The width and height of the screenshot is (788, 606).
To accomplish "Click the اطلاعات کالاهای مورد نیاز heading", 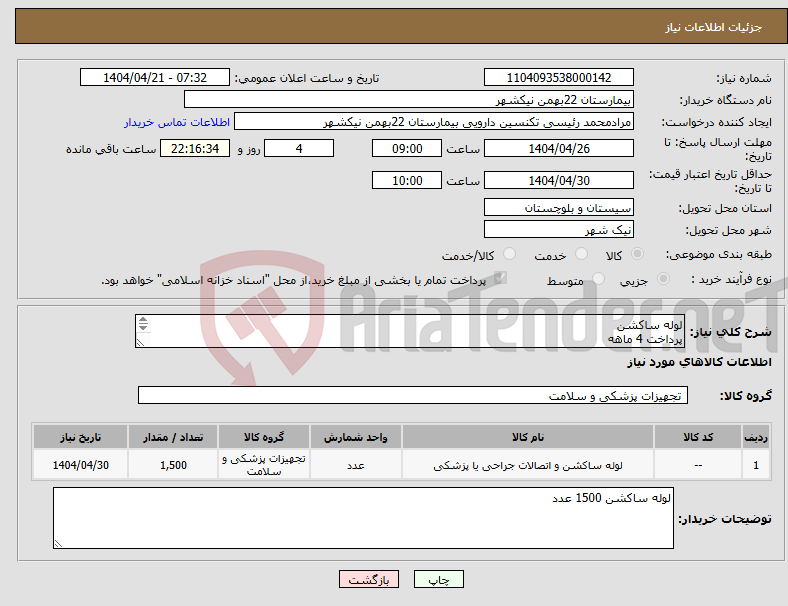I will point(699,362).
